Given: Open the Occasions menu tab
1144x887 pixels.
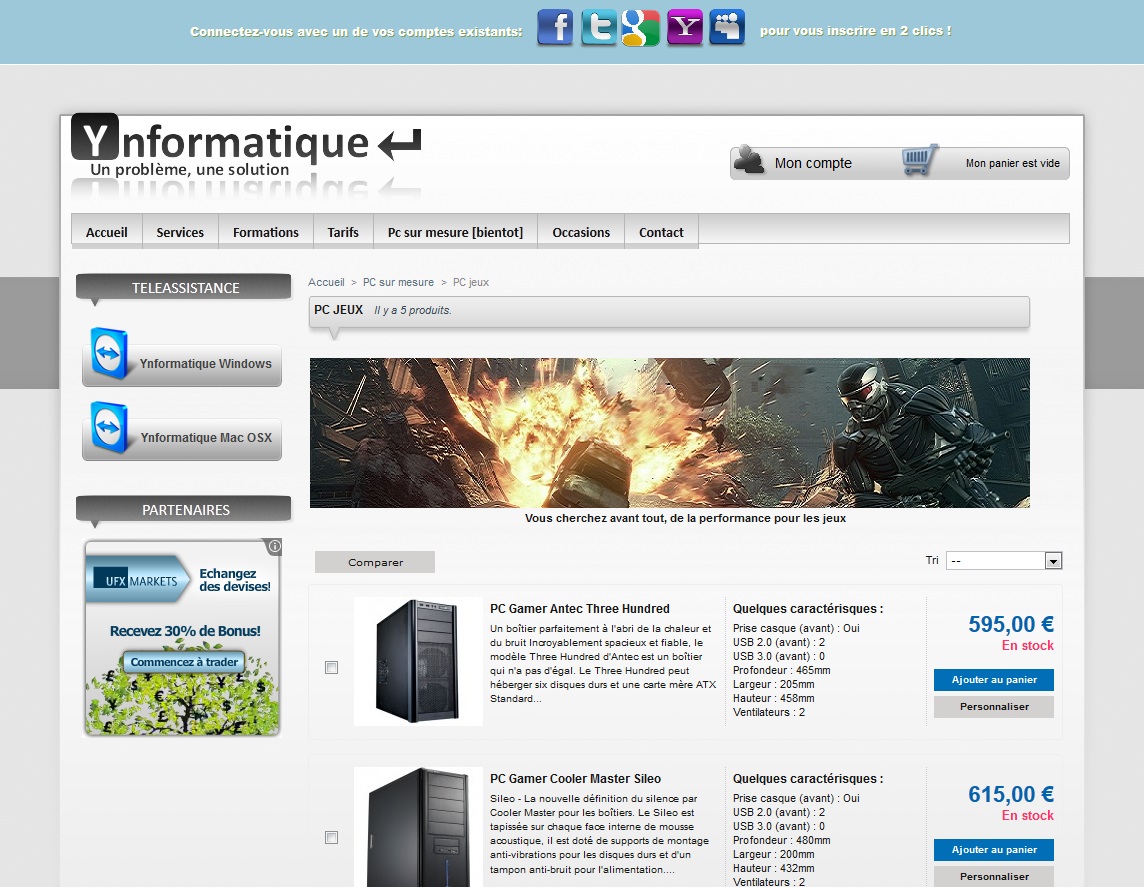Looking at the screenshot, I should pos(581,232).
